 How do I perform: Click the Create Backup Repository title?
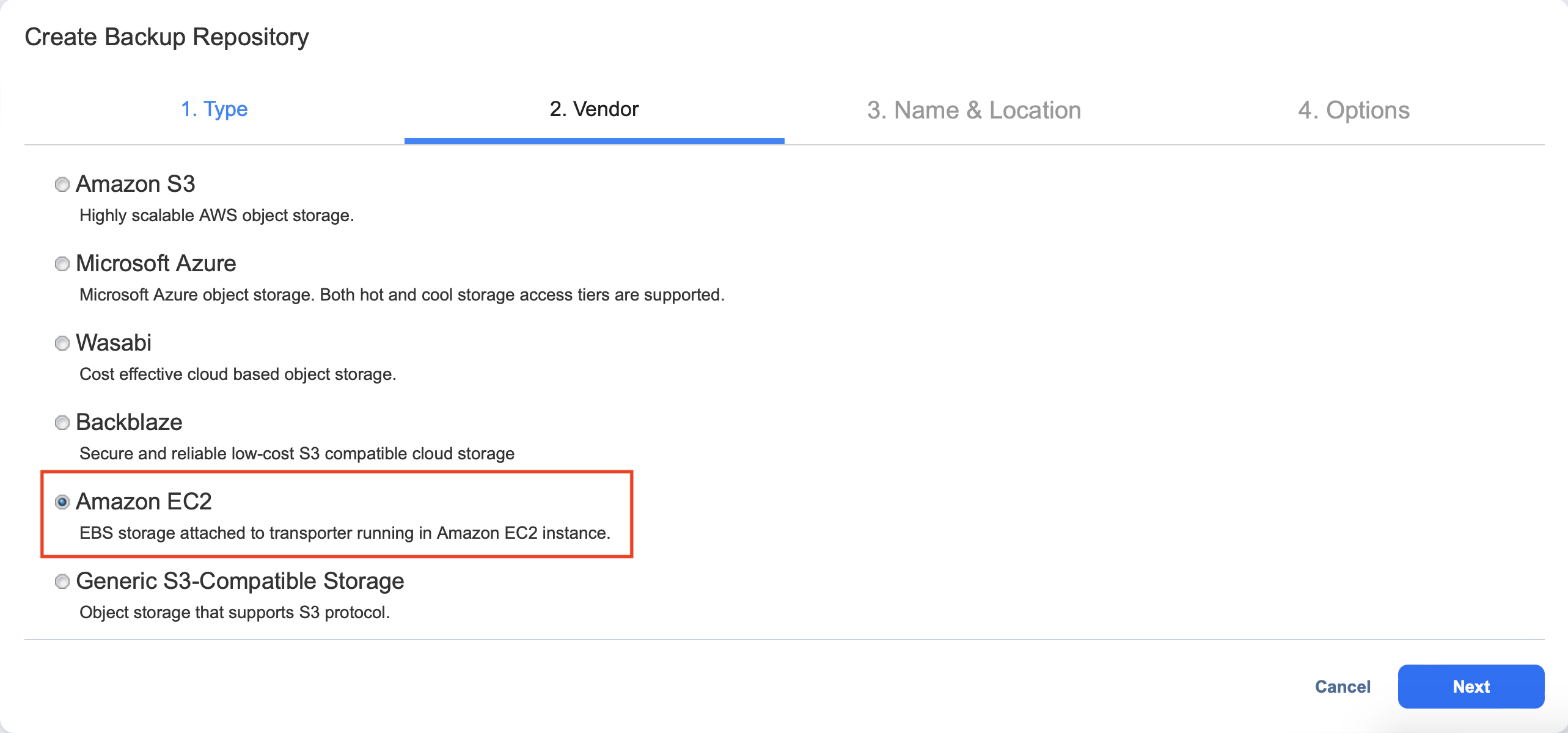pos(167,37)
